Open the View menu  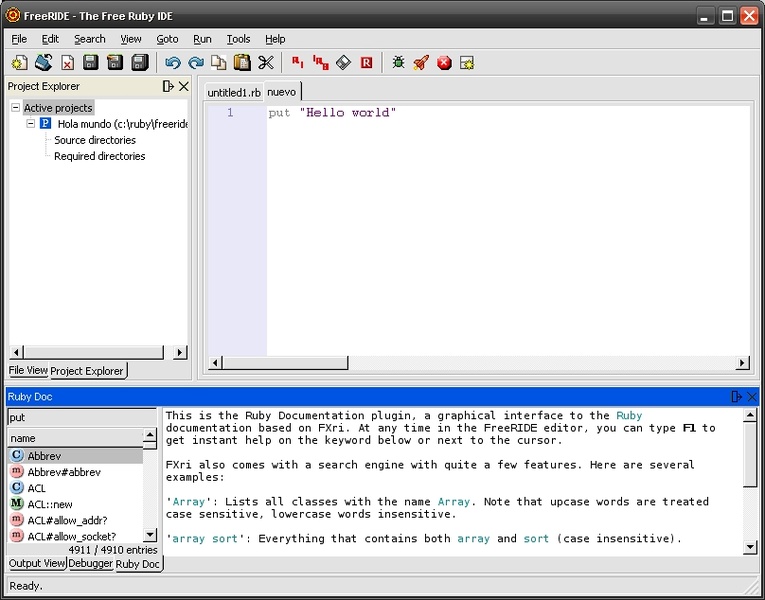click(131, 39)
